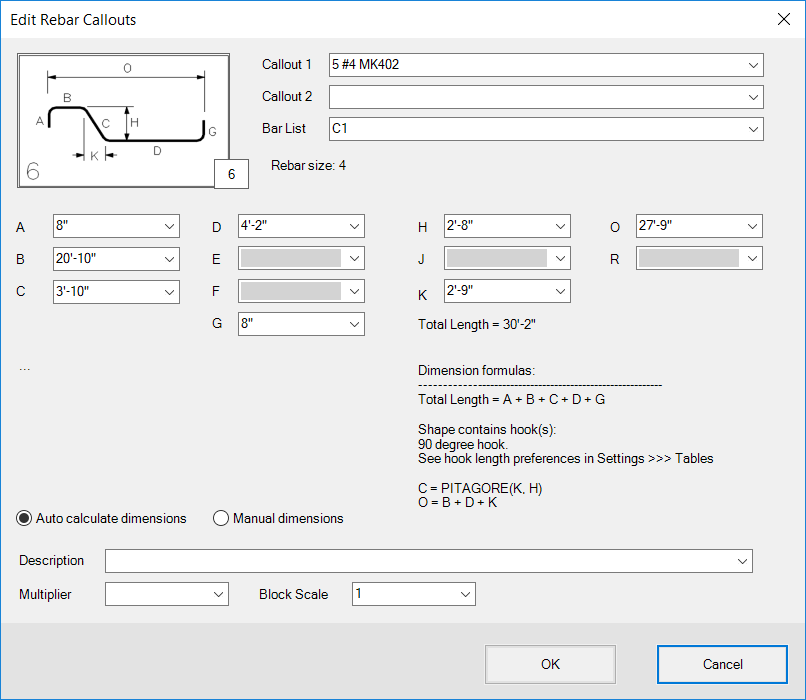The image size is (806, 700).
Task: Click inside the Description input field
Action: 429,561
